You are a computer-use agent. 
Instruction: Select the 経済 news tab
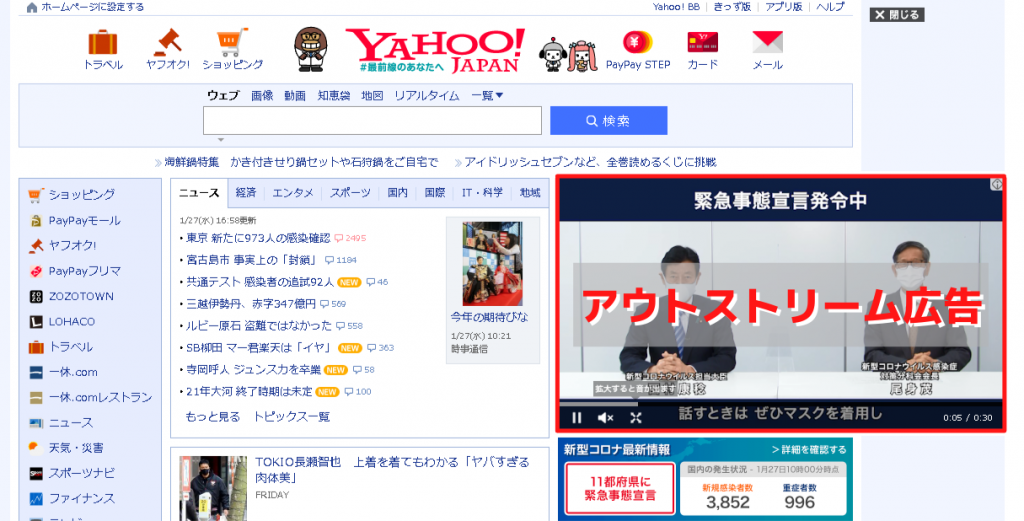[x=246, y=193]
